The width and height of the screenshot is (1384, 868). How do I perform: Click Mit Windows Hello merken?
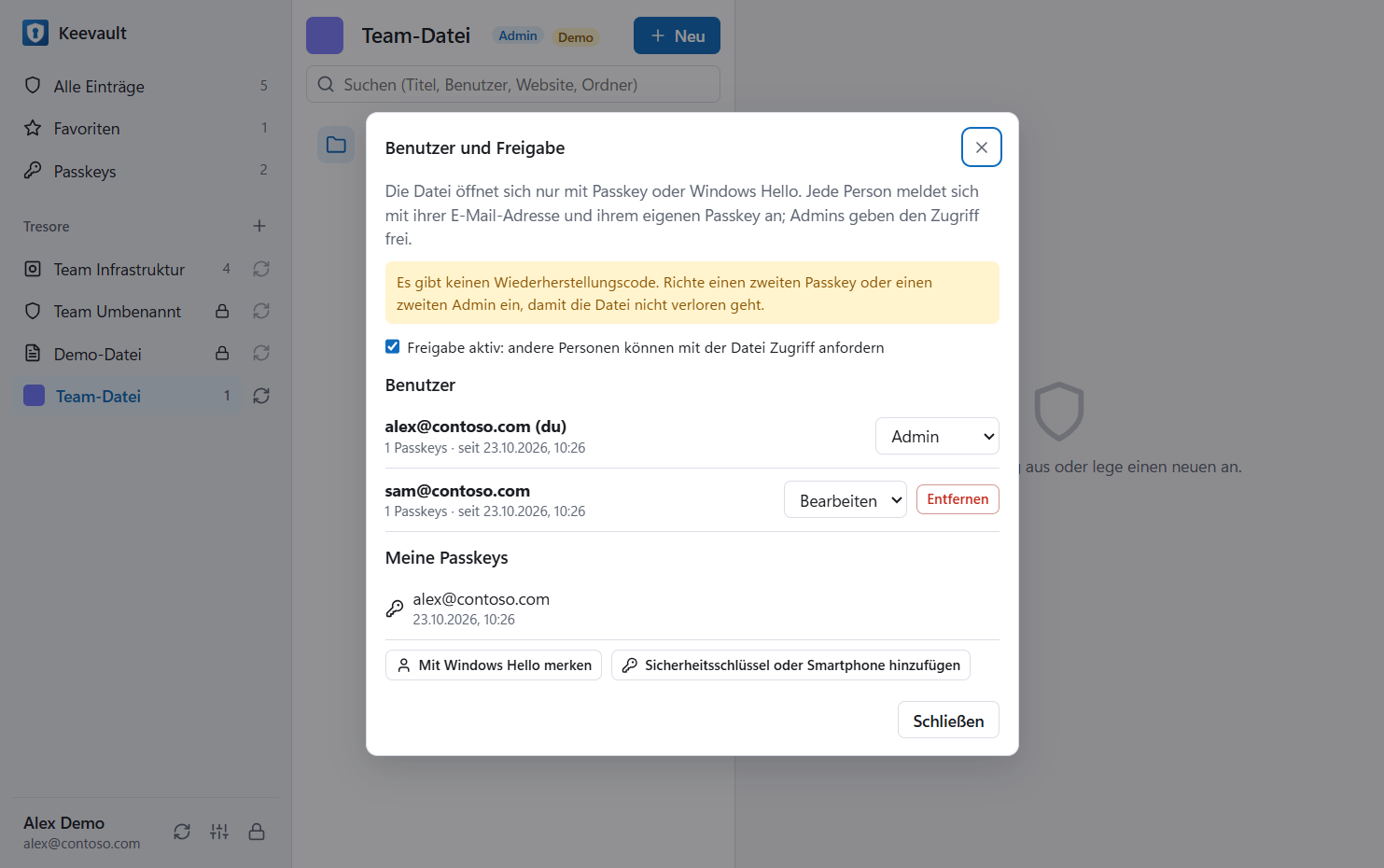[494, 665]
